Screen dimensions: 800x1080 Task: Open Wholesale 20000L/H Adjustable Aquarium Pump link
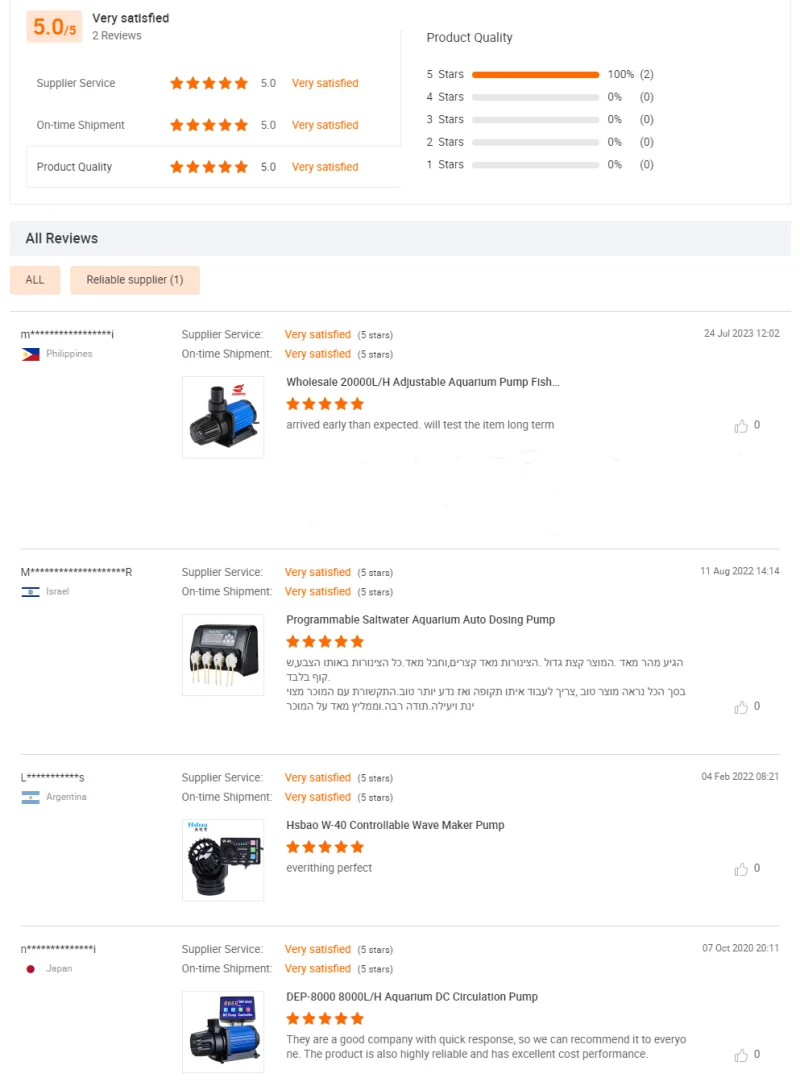[x=423, y=382]
